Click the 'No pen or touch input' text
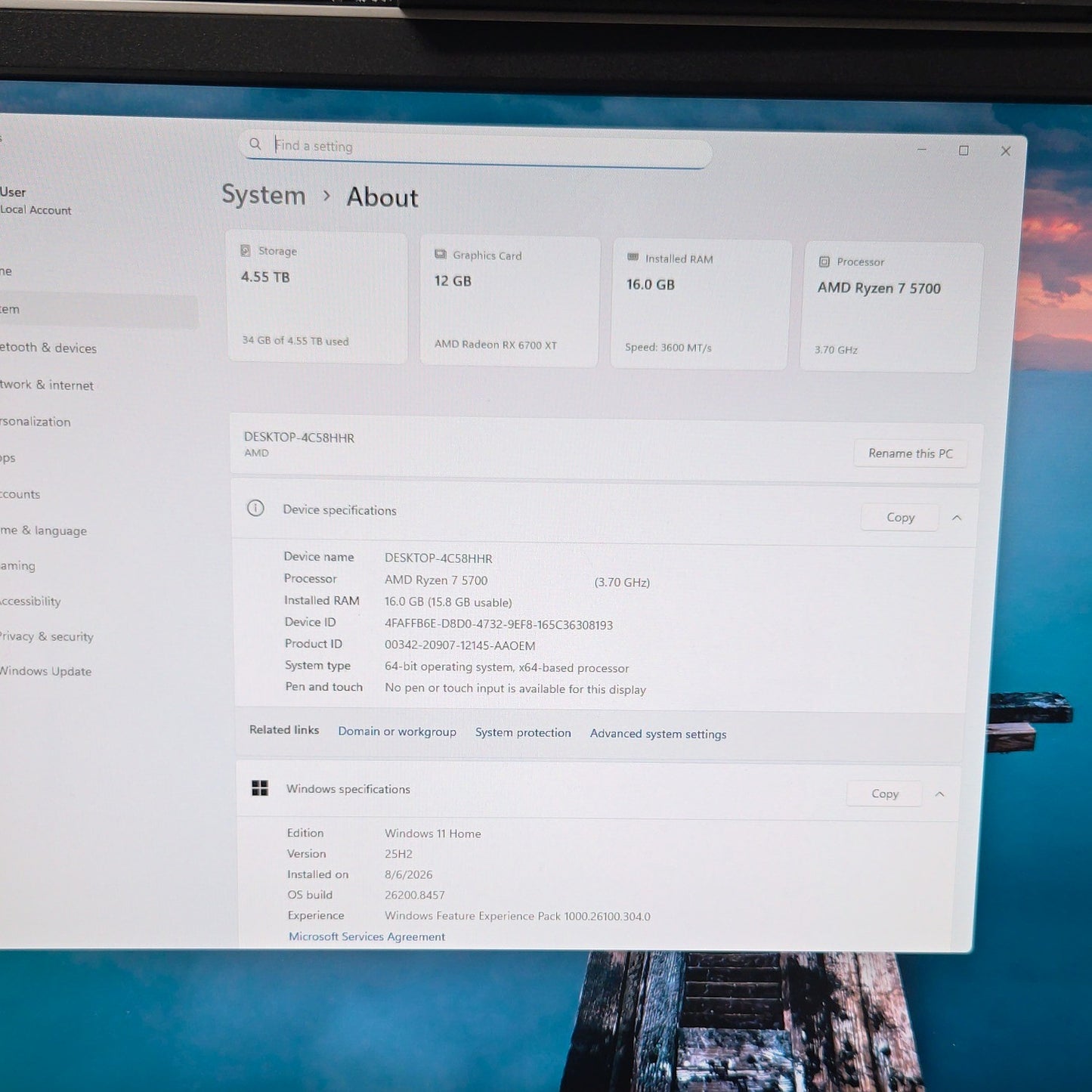1092x1092 pixels. [515, 688]
